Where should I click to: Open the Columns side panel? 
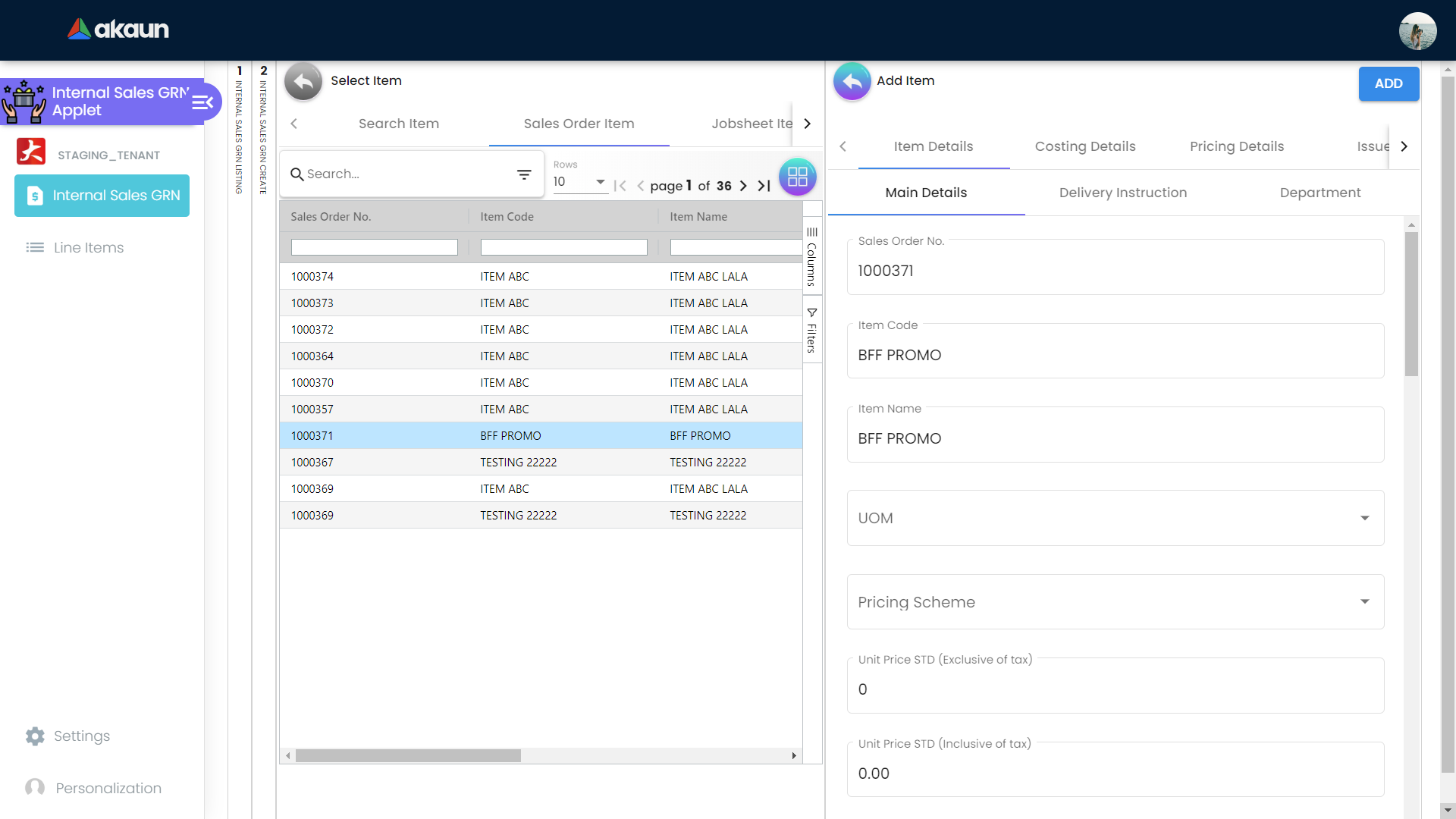811,256
